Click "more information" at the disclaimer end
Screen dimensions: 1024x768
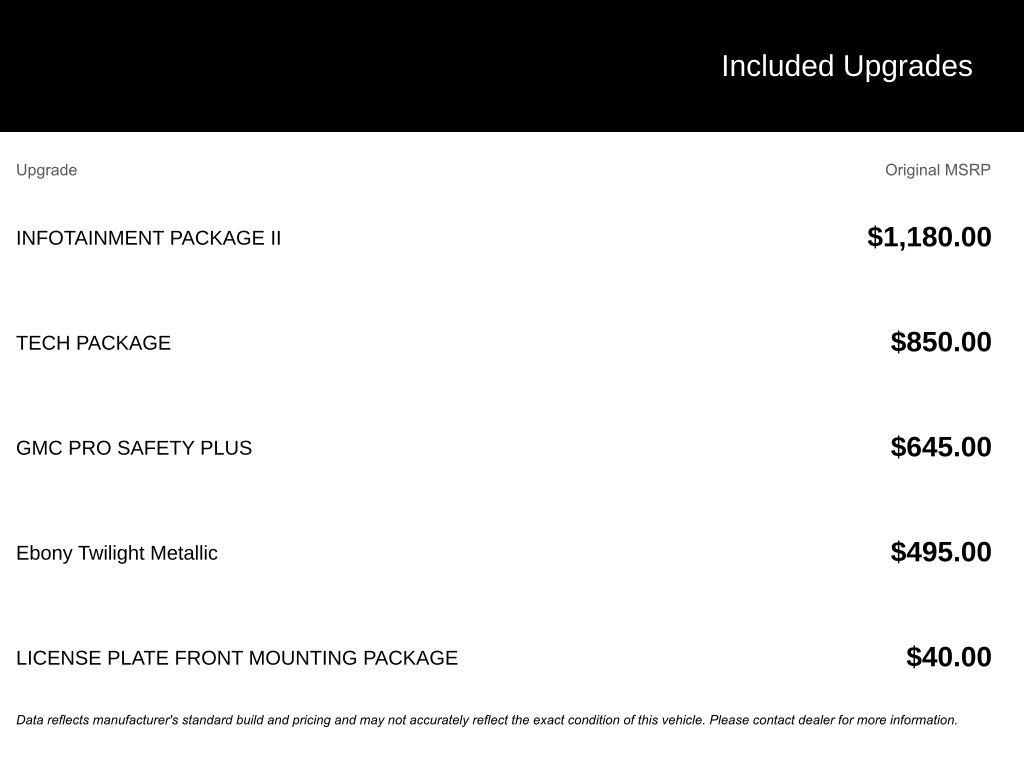910,720
